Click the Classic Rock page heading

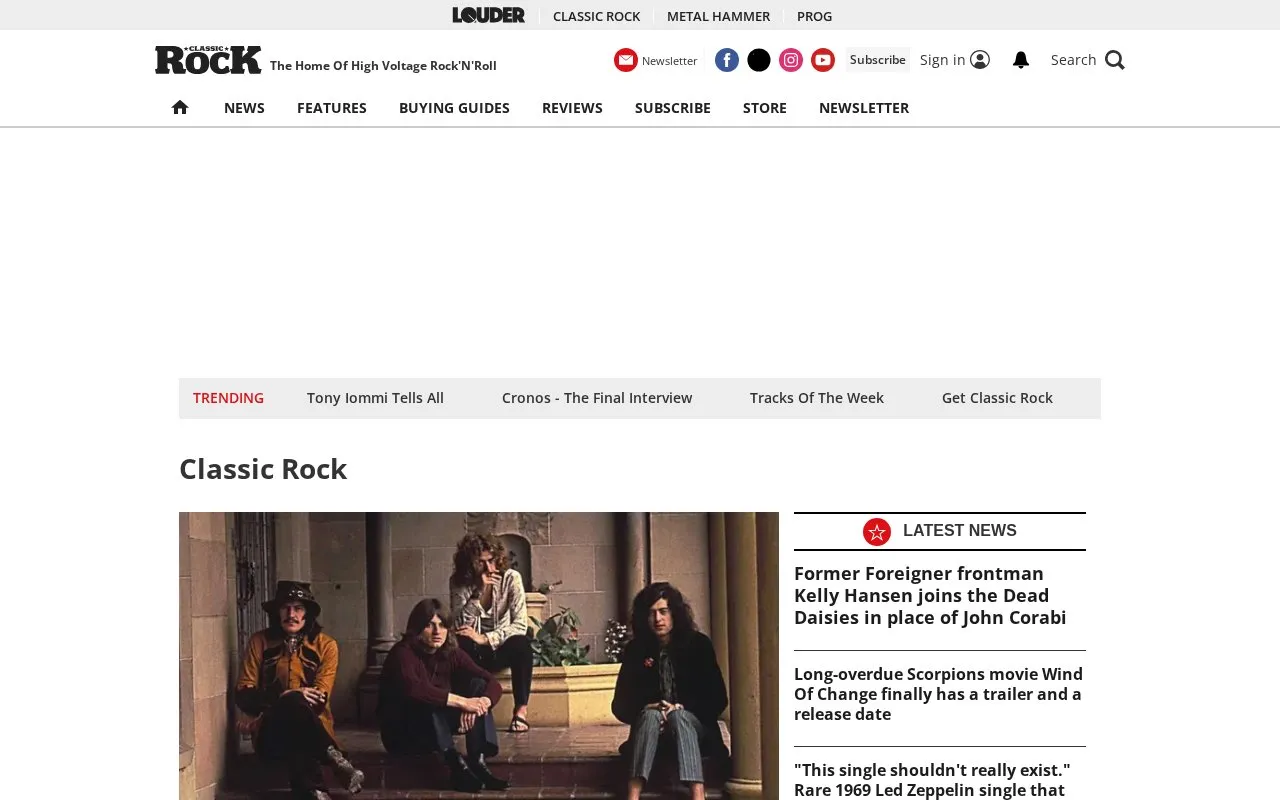pyautogui.click(x=263, y=469)
